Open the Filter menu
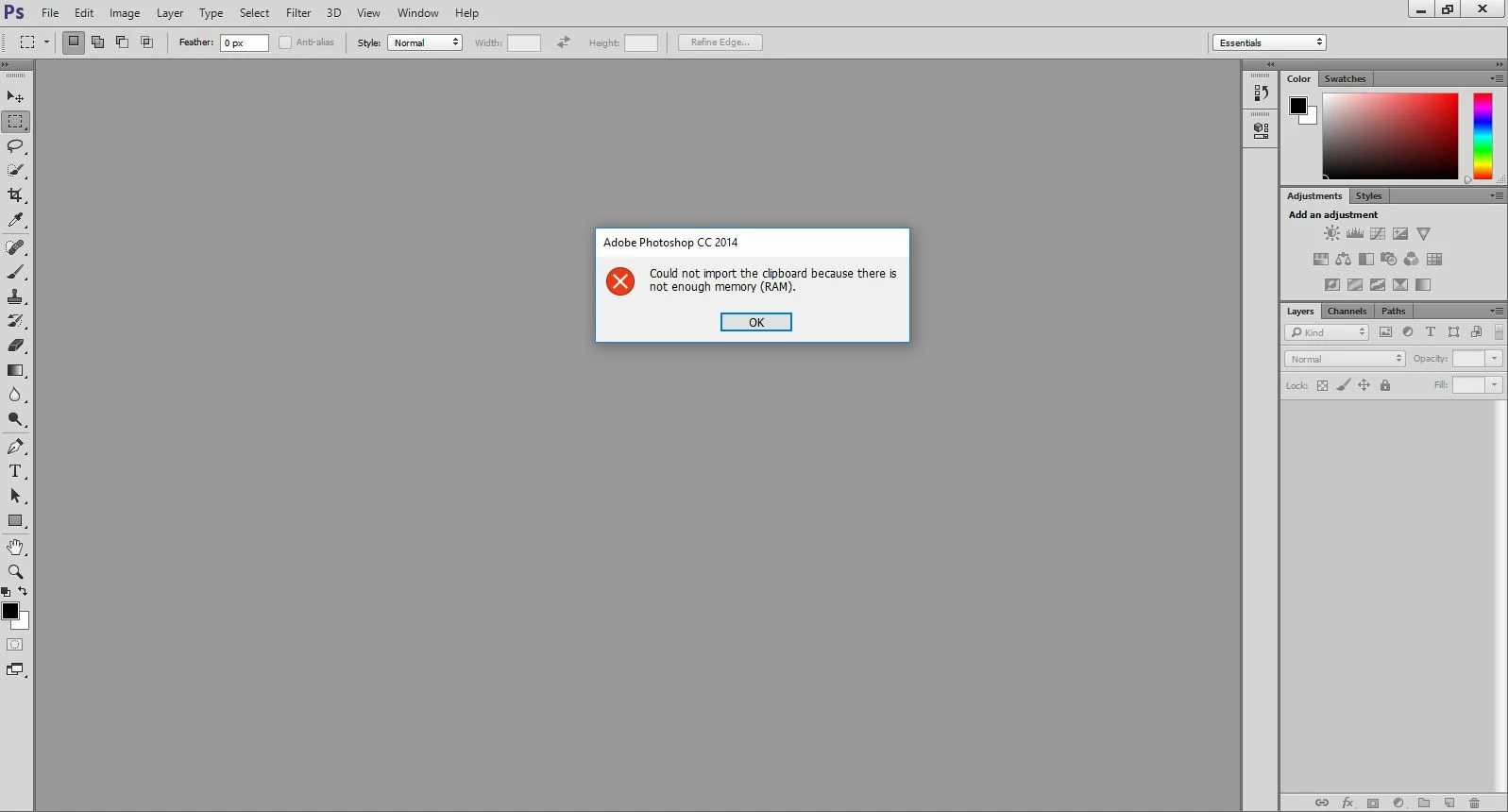 (298, 13)
